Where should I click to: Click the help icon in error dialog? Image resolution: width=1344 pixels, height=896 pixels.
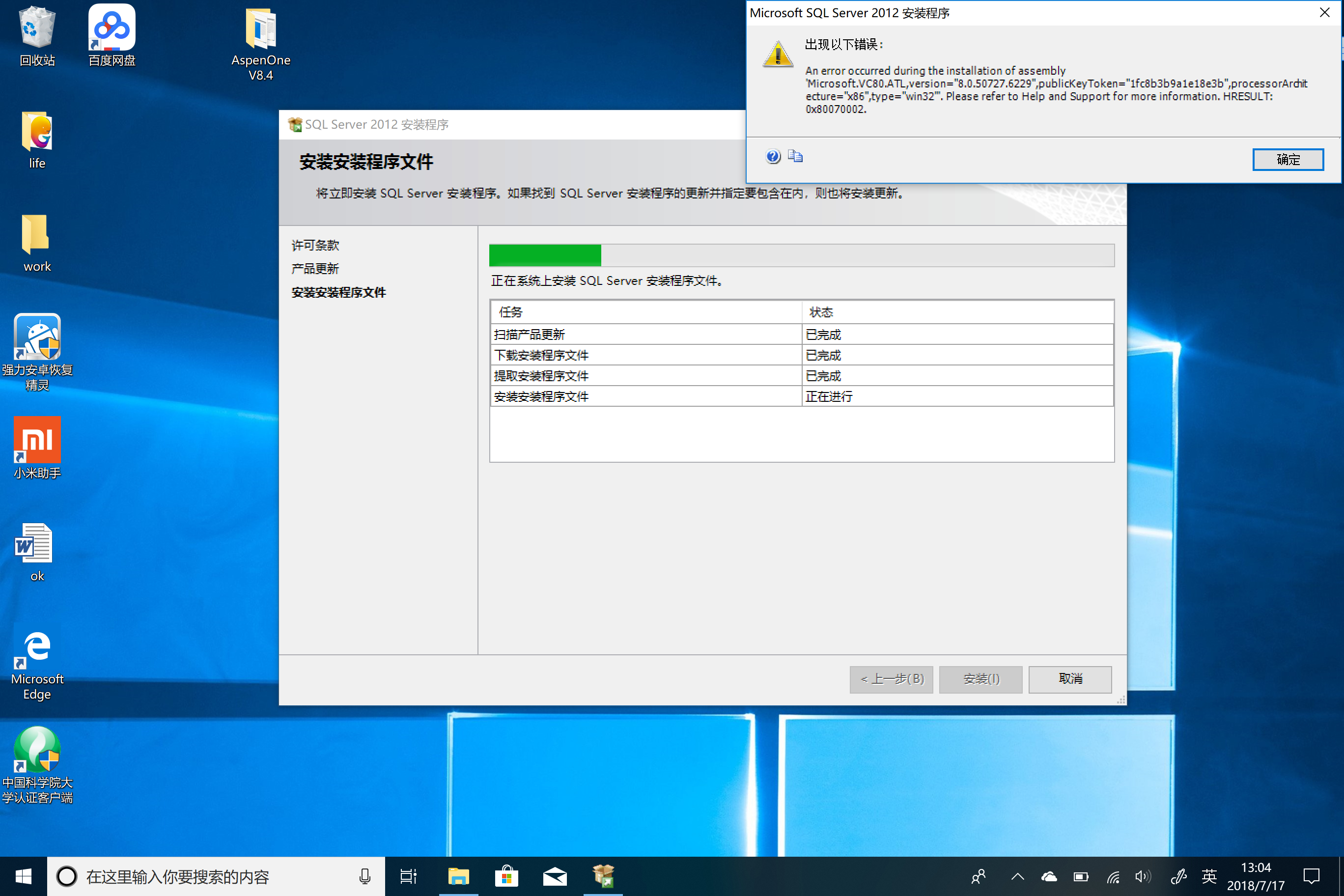[773, 157]
